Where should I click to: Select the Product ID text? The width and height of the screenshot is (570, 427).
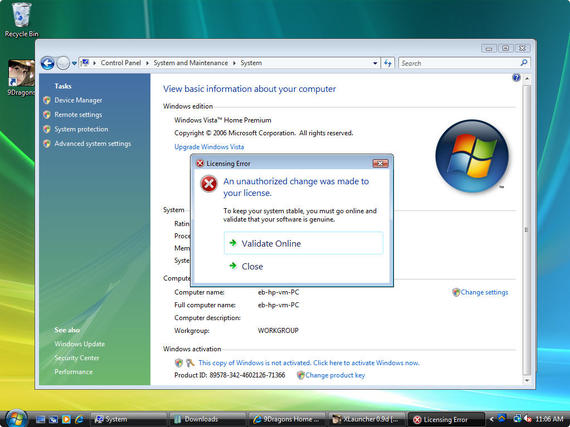click(229, 375)
